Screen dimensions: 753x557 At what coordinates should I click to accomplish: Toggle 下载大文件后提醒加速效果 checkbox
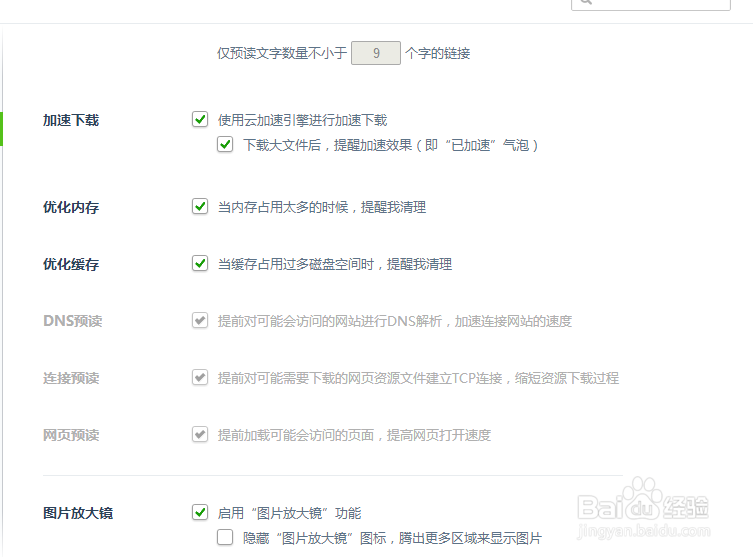[225, 144]
